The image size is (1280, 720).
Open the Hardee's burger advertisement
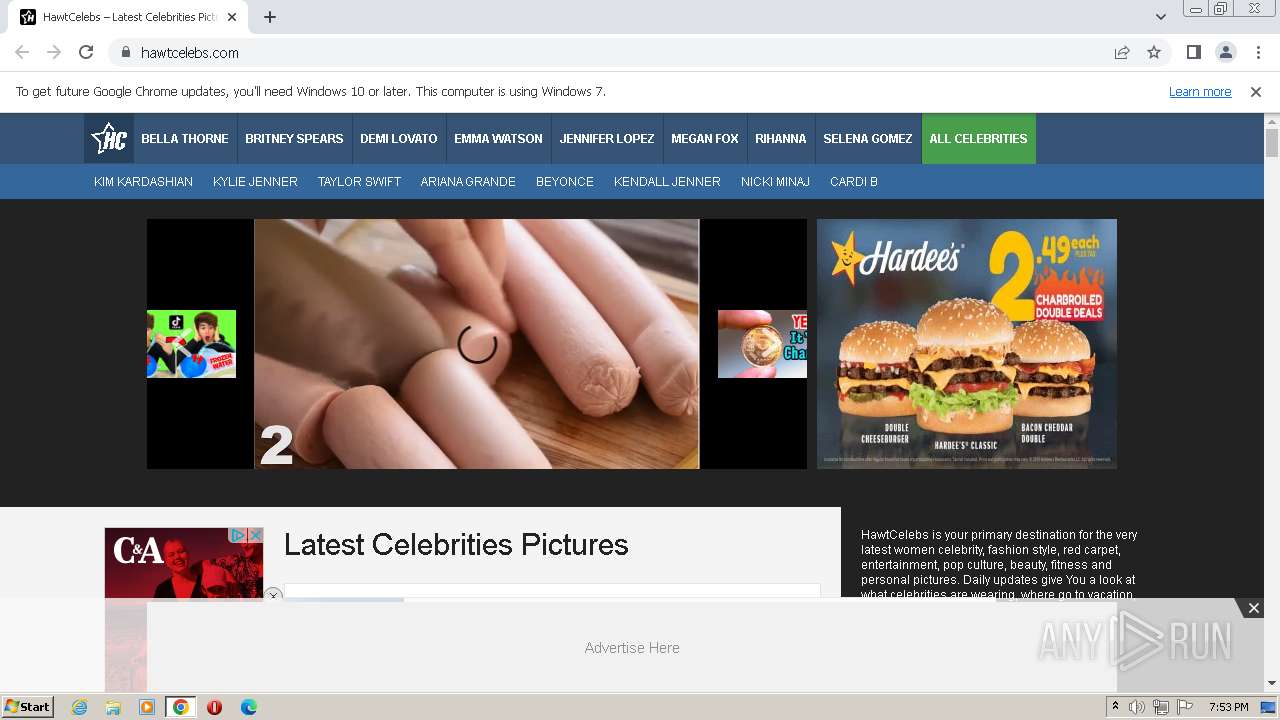967,344
